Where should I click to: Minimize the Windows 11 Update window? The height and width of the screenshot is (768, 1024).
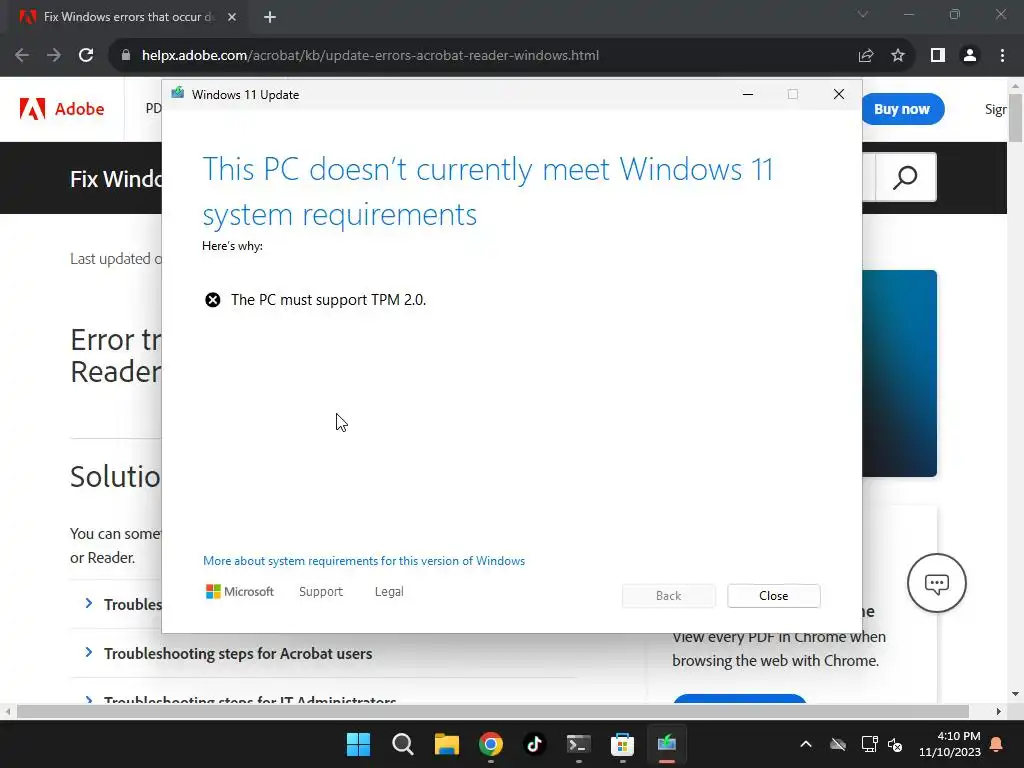click(748, 94)
